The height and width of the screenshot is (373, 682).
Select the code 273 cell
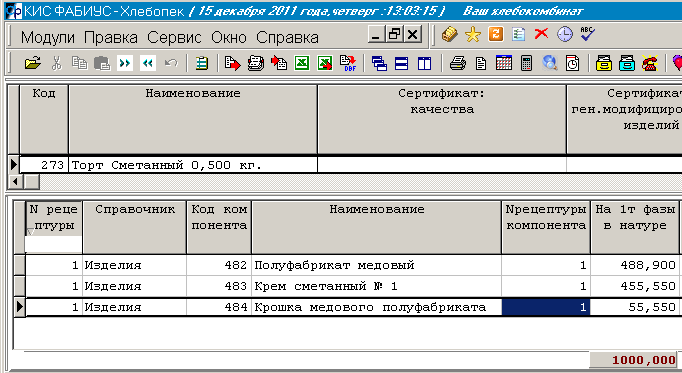click(44, 165)
